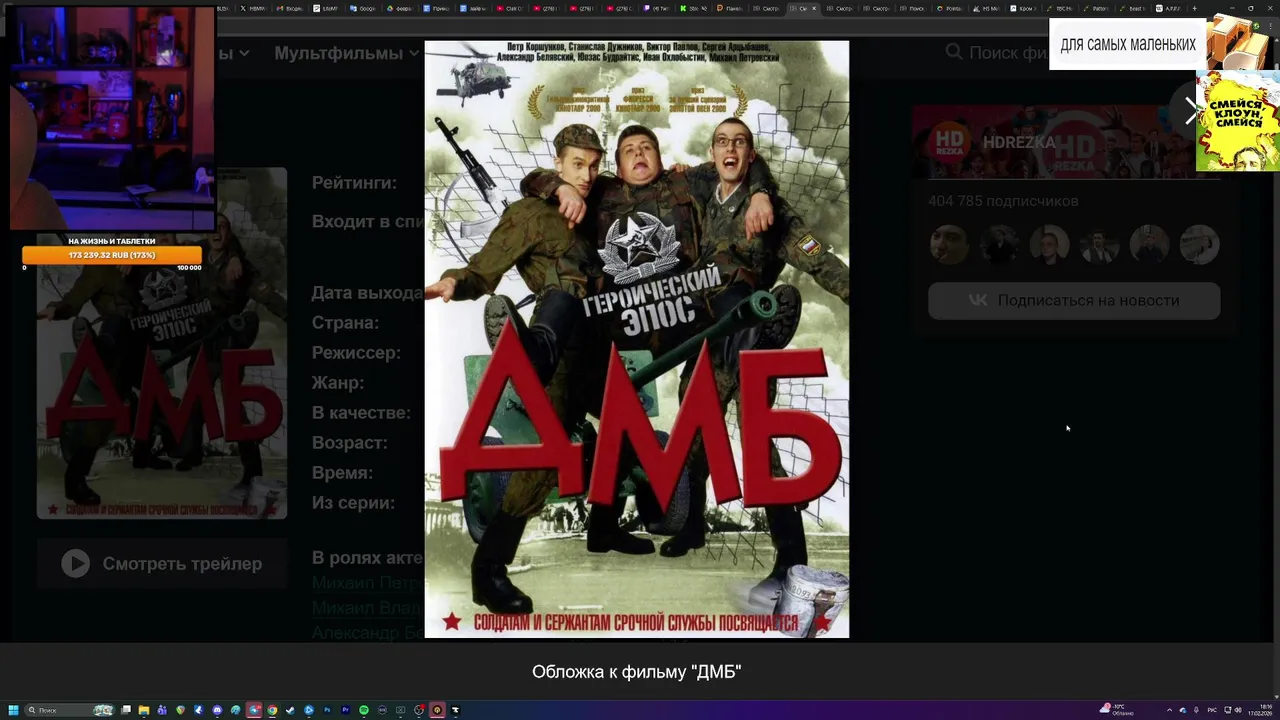The height and width of the screenshot is (720, 1280).
Task: Switch to the Pointauc browser tab
Action: 950,8
